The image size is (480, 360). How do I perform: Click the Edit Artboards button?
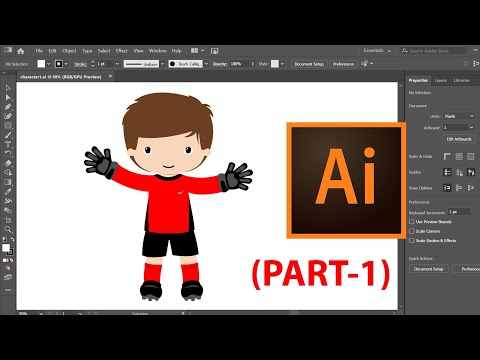coord(459,139)
